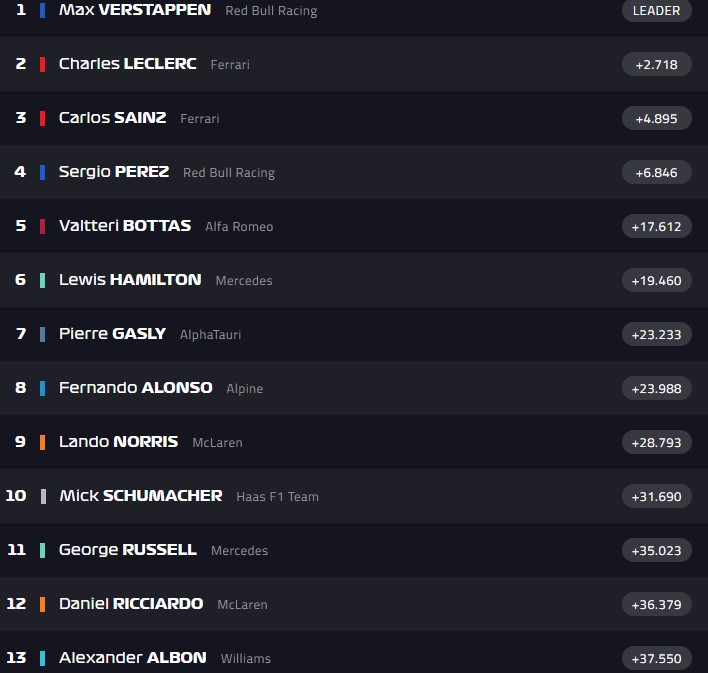The image size is (708, 673).
Task: Click Charles Leclerc's +2.718 gap badge
Action: (x=656, y=65)
